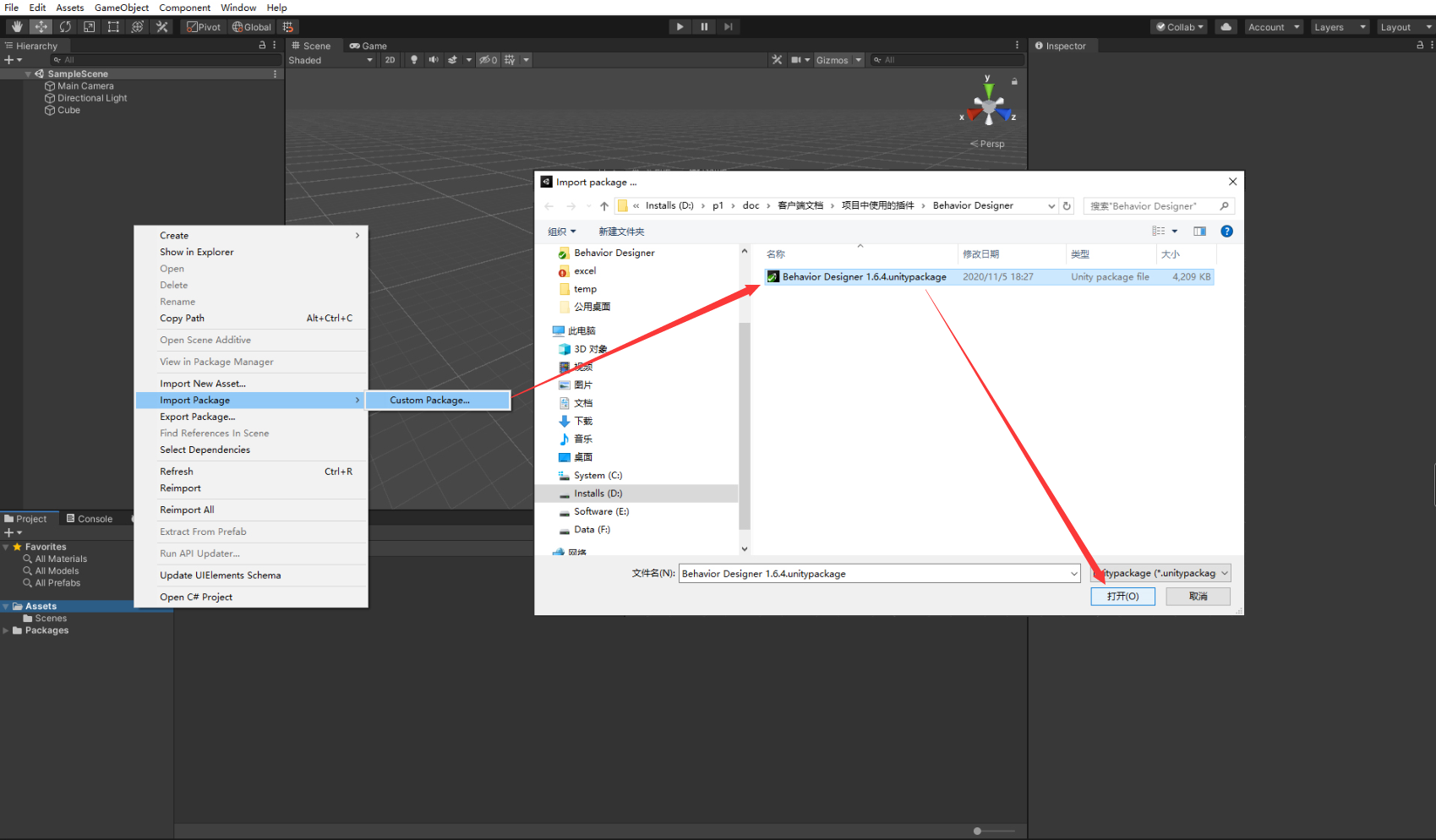Toggle Pivot handle position mode

point(203,26)
